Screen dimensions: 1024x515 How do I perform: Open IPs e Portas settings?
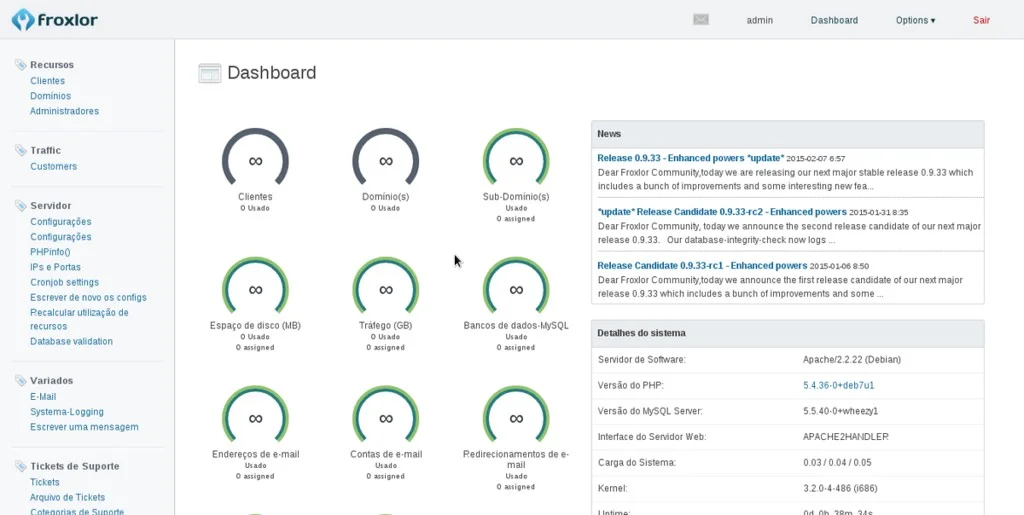55,267
